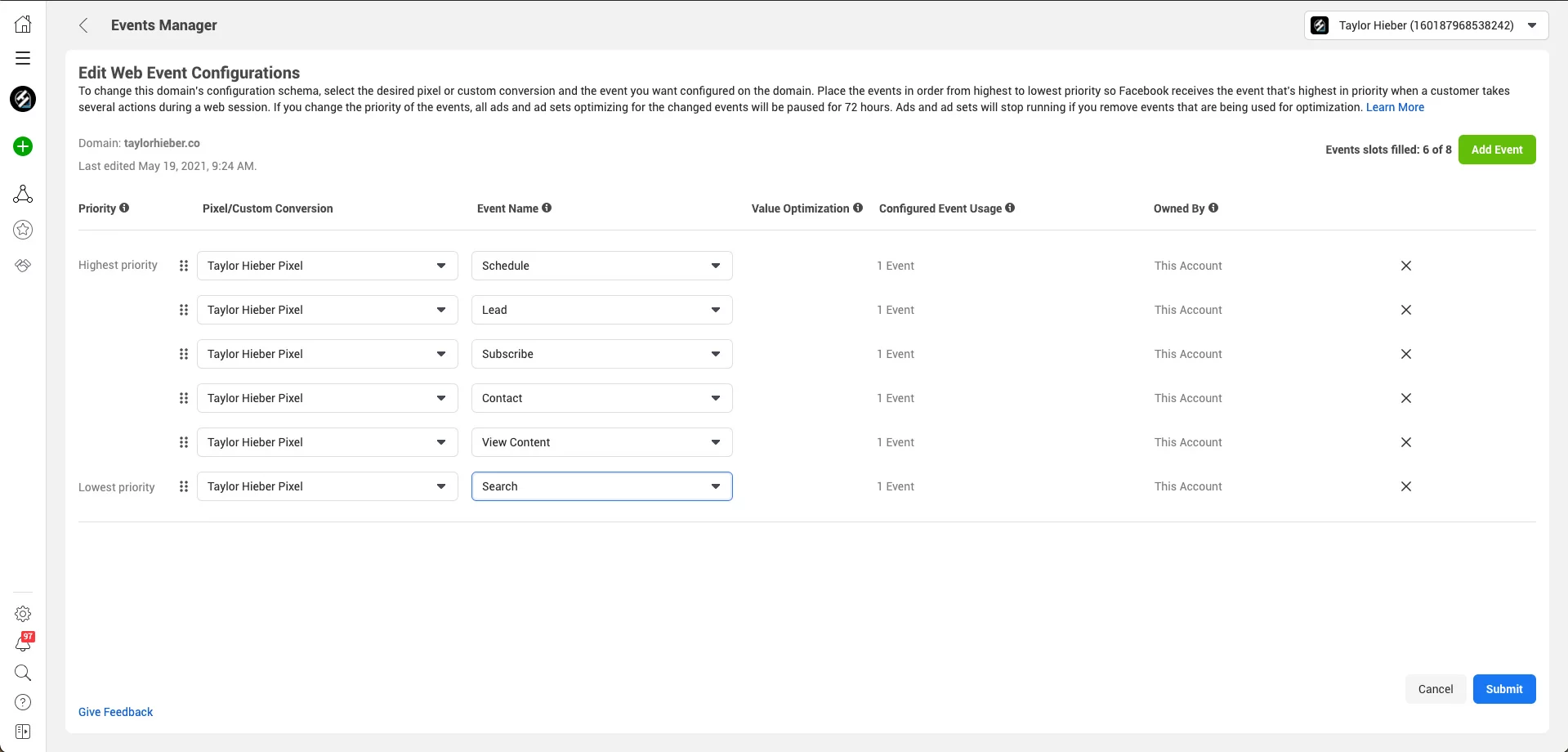Click the green plus create icon
This screenshot has height=752, width=1568.
[x=23, y=147]
